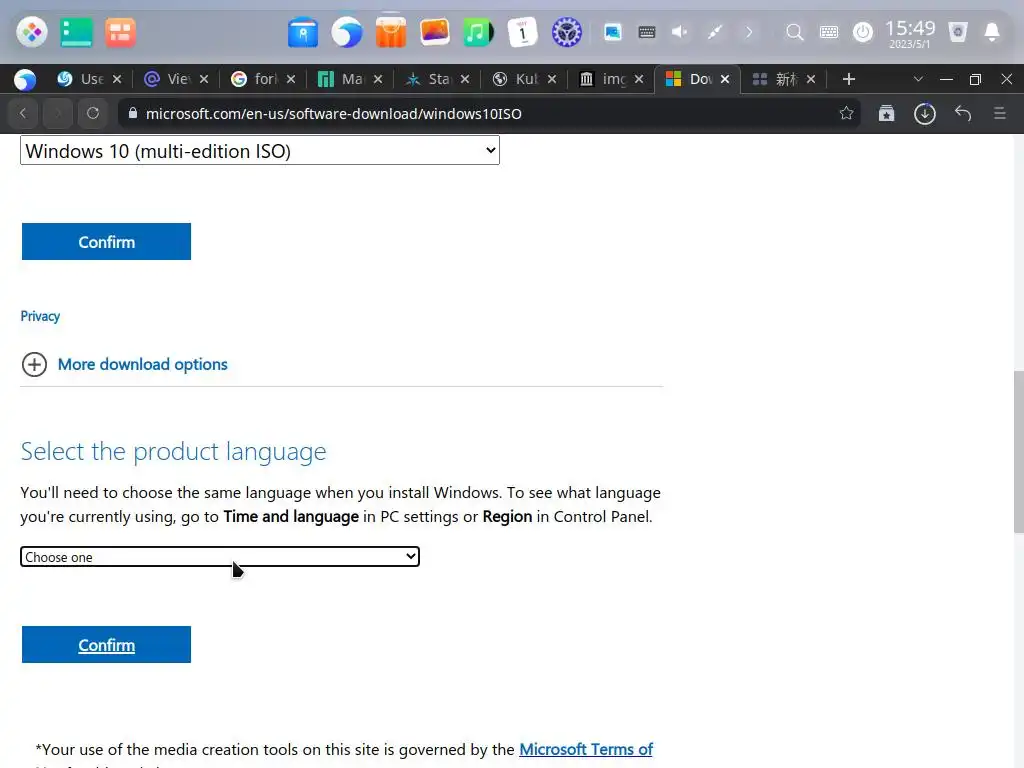Open the trash icon in the dock
The width and height of the screenshot is (1024, 768).
coord(957,32)
